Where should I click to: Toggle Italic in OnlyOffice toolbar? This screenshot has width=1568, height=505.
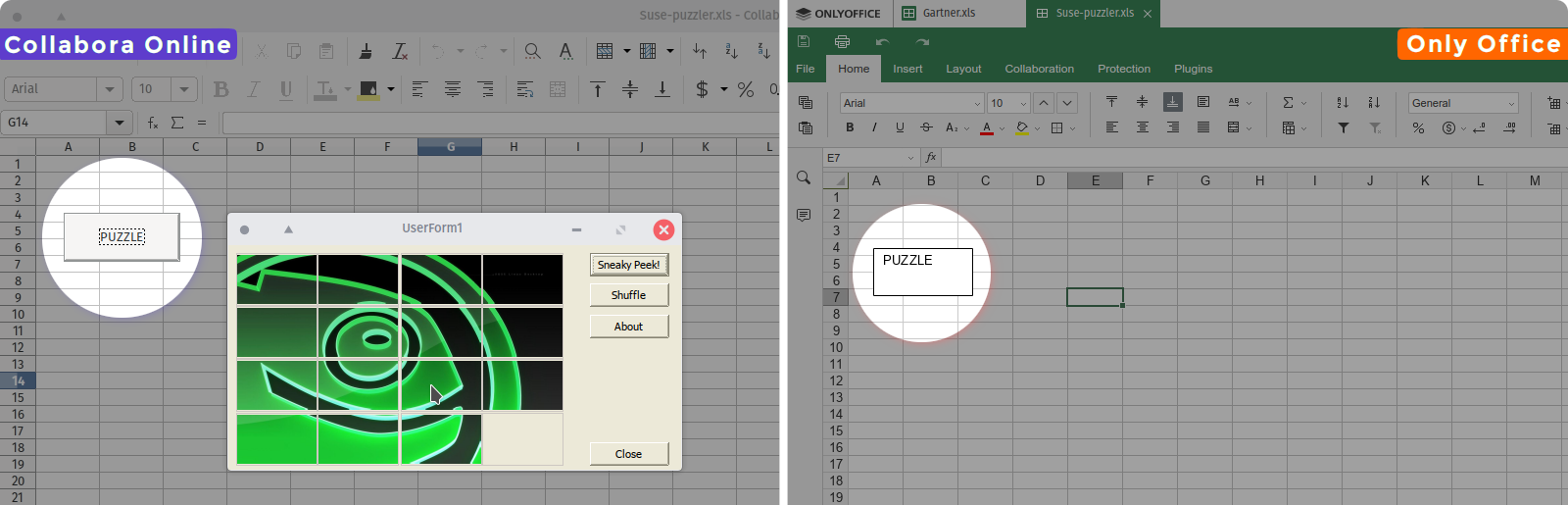click(874, 127)
